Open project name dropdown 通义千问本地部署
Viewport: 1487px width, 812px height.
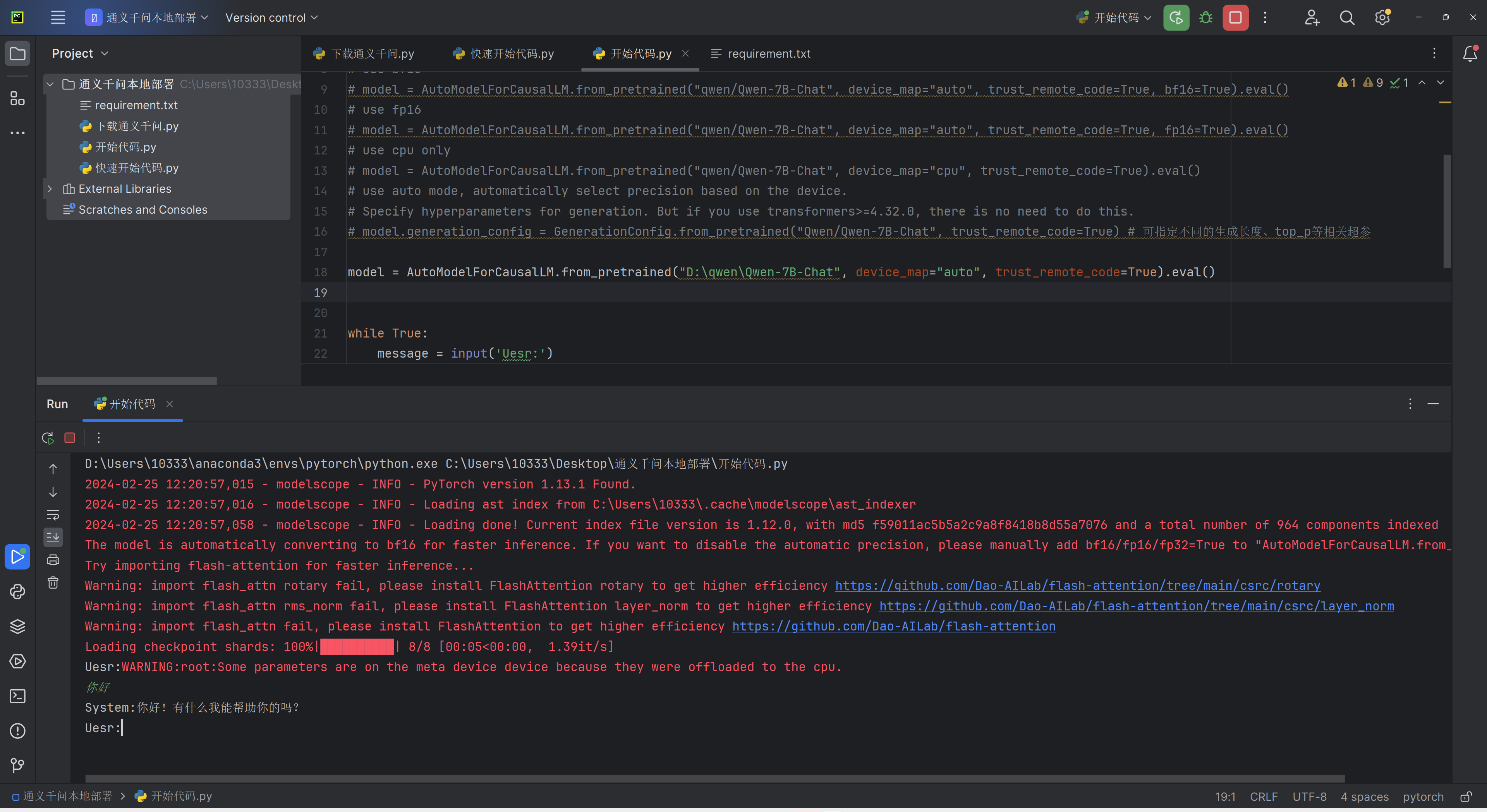pyautogui.click(x=147, y=17)
